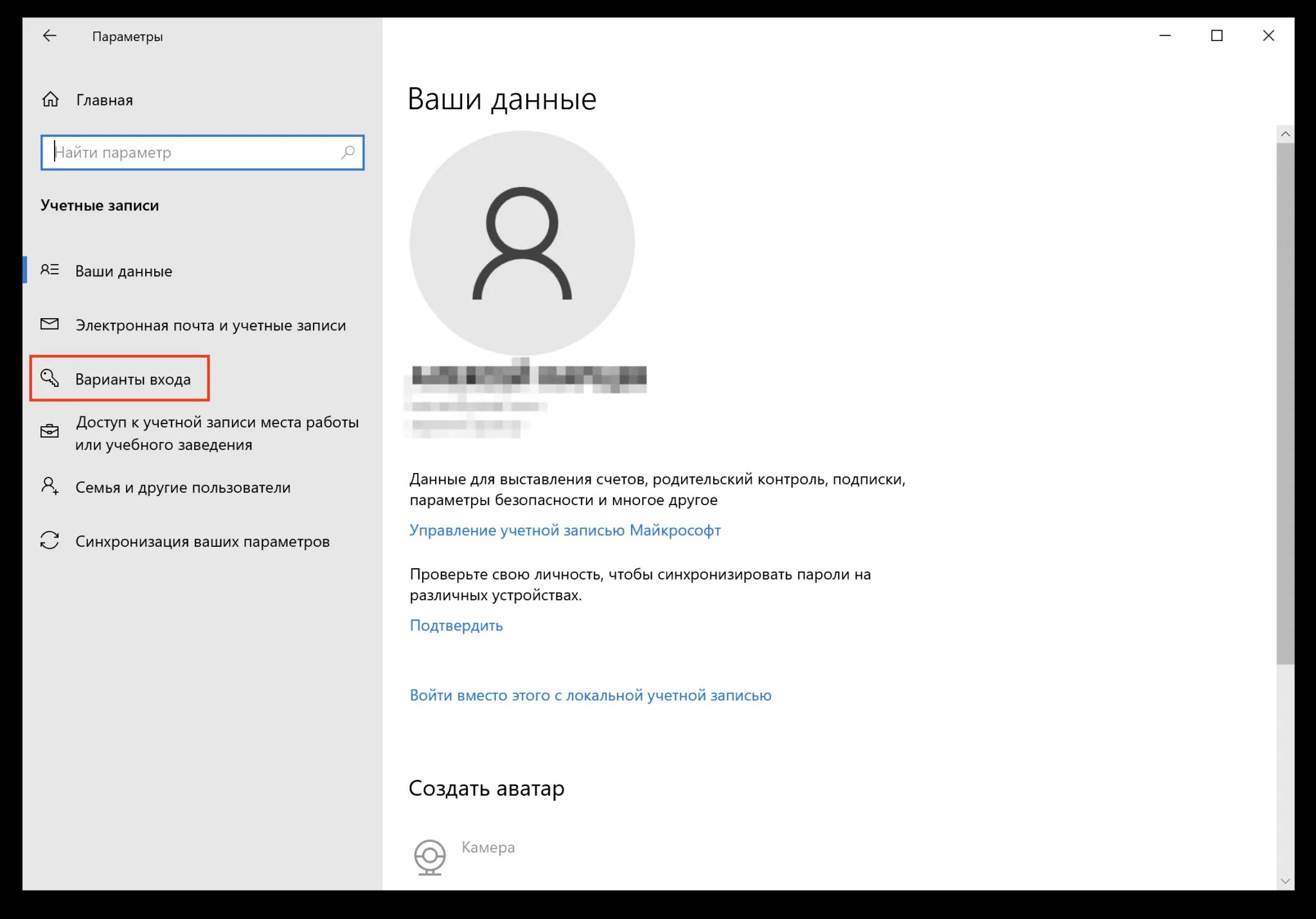
Task: Click the user avatar picture
Action: (522, 243)
